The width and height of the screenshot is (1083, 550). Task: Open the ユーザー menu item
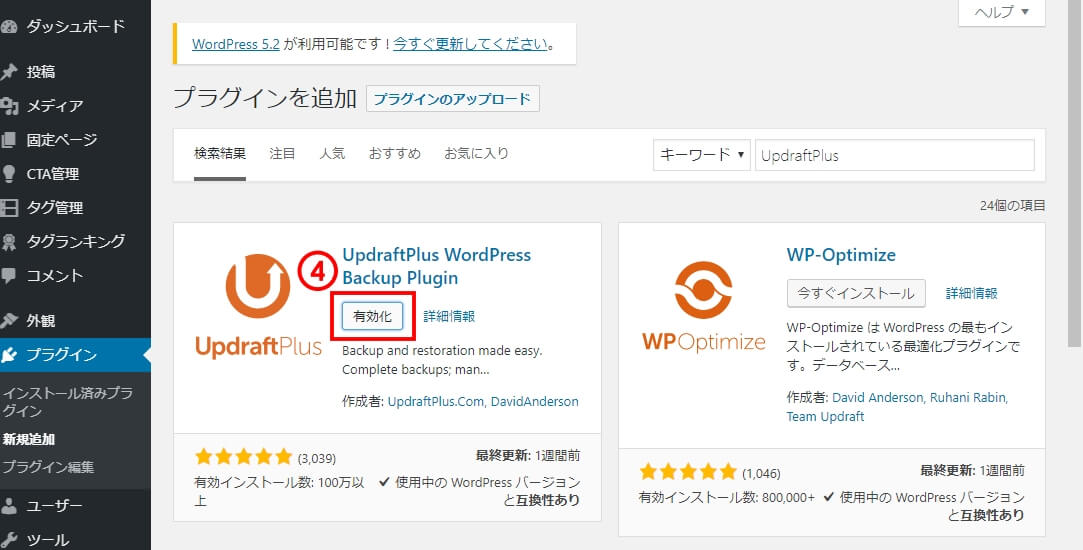coord(55,506)
